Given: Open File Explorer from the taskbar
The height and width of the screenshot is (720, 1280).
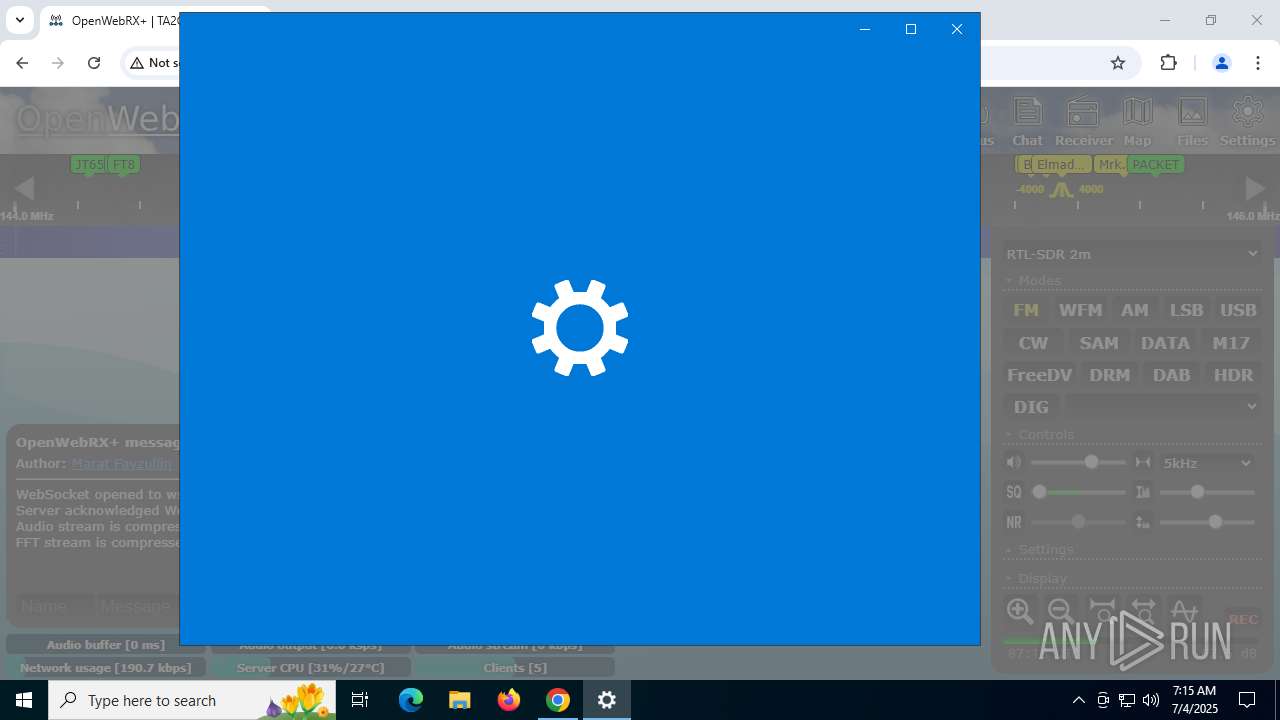Looking at the screenshot, I should pos(460,700).
